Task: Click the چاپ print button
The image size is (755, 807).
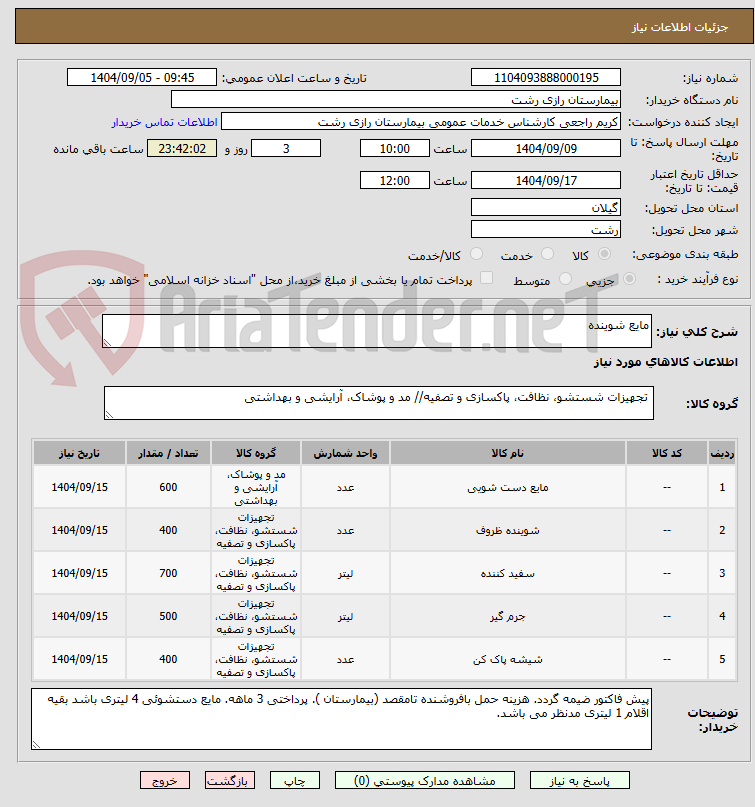Action: (295, 781)
